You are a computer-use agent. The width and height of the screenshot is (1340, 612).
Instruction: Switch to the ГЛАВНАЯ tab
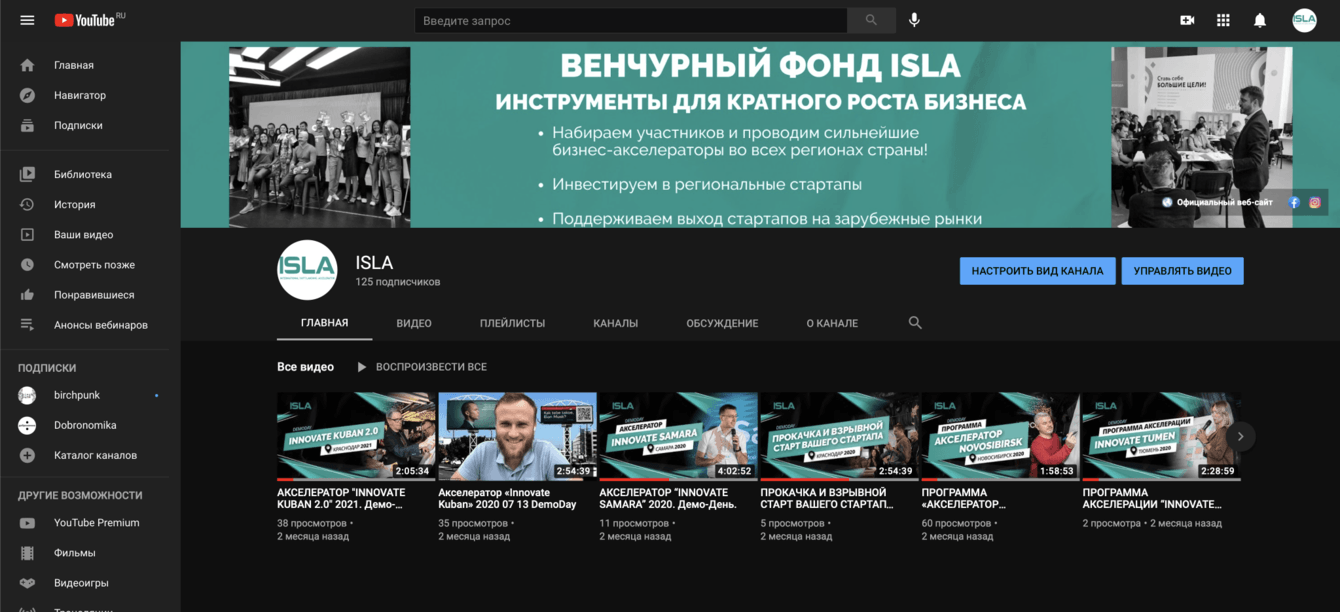click(324, 323)
